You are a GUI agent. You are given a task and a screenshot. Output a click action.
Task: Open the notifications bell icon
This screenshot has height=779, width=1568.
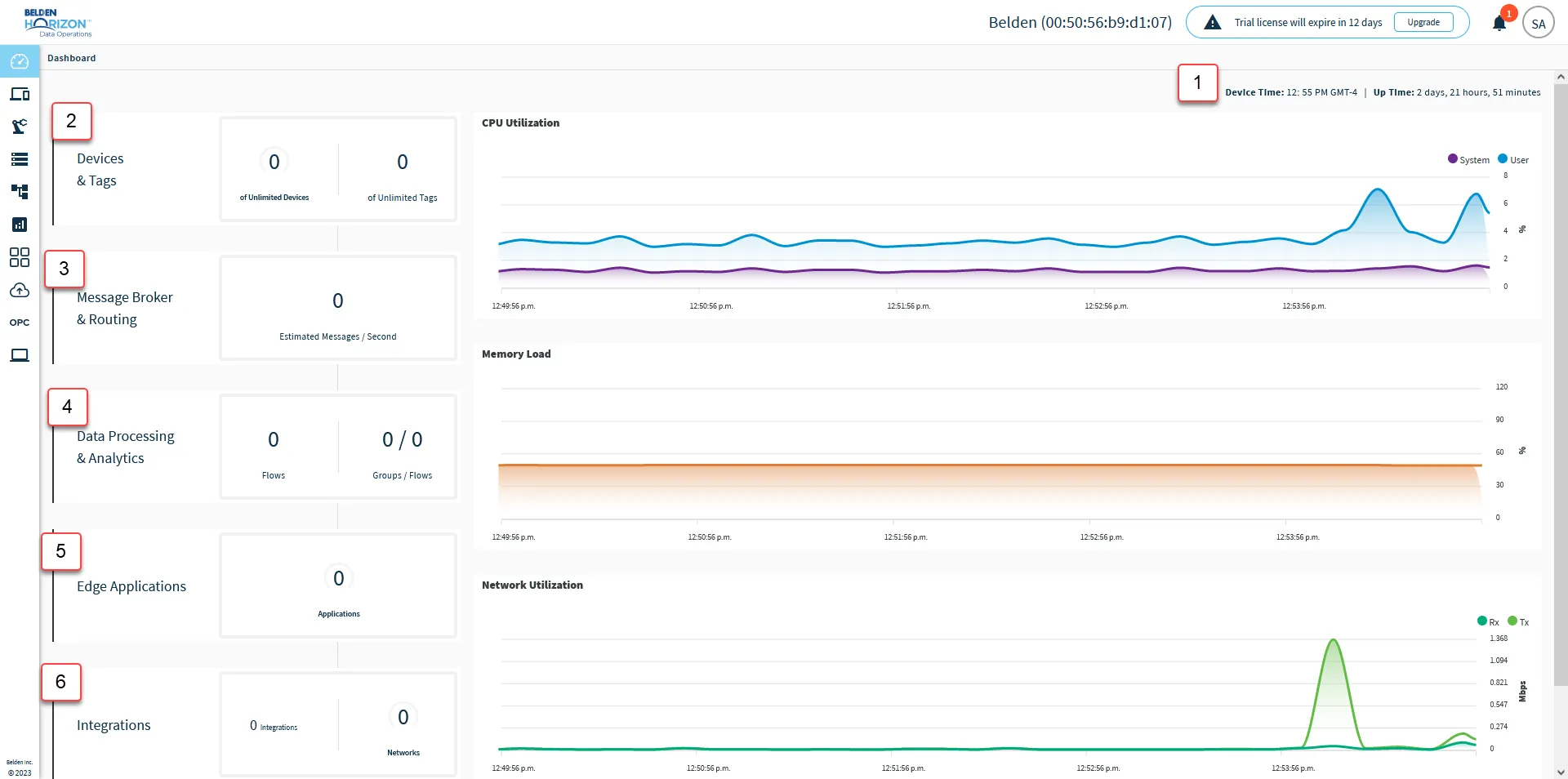pyautogui.click(x=1499, y=23)
